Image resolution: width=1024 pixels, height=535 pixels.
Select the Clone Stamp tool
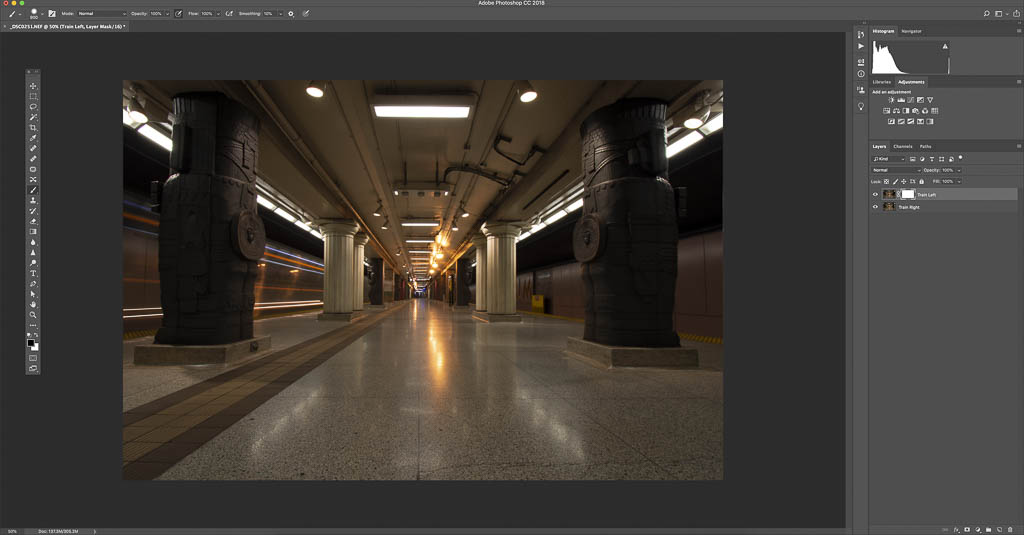pyautogui.click(x=33, y=200)
